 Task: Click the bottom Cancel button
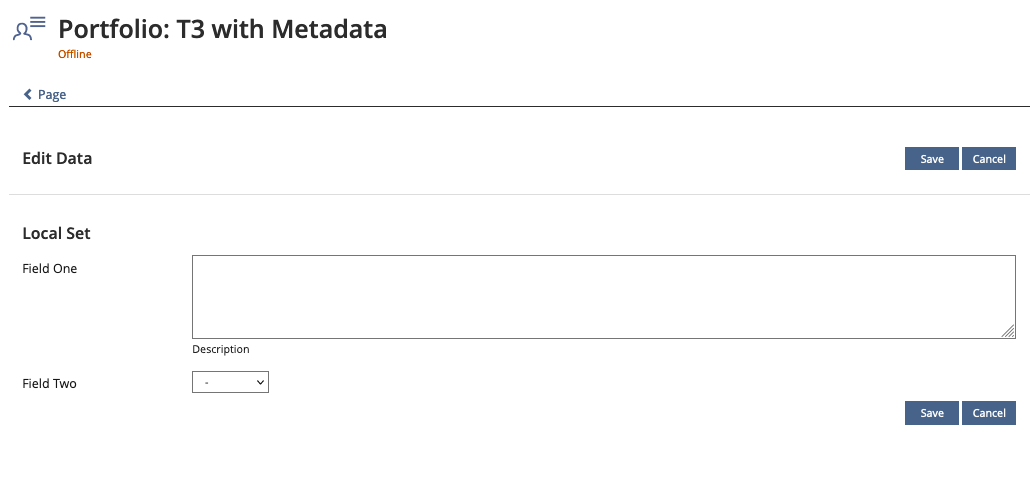(x=989, y=413)
